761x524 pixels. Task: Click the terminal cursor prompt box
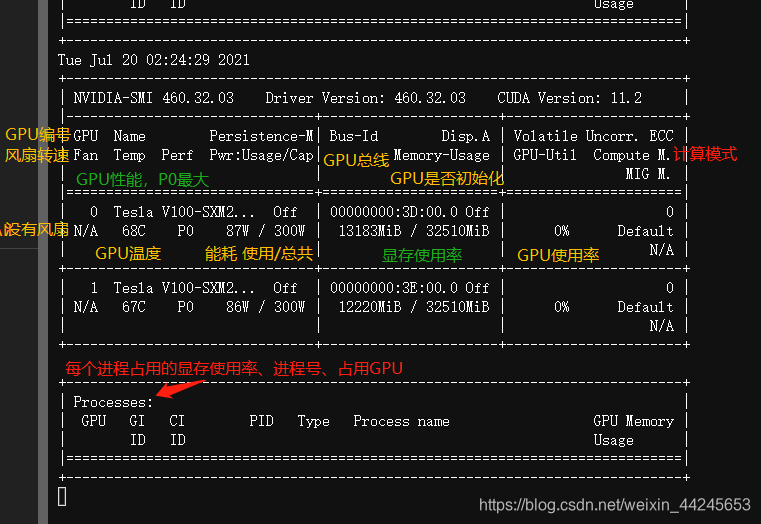pos(62,496)
